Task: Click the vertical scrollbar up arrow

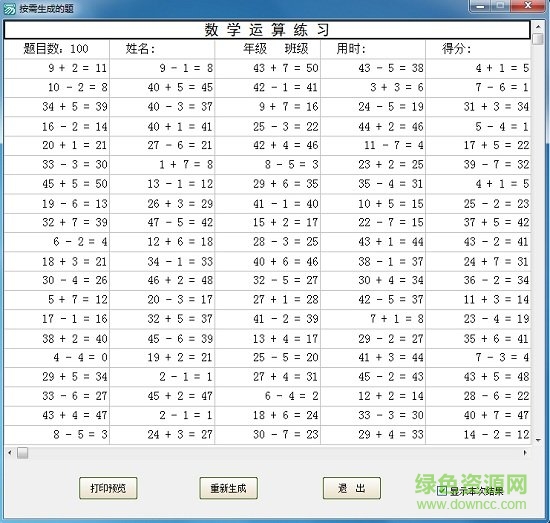Action: (537, 27)
